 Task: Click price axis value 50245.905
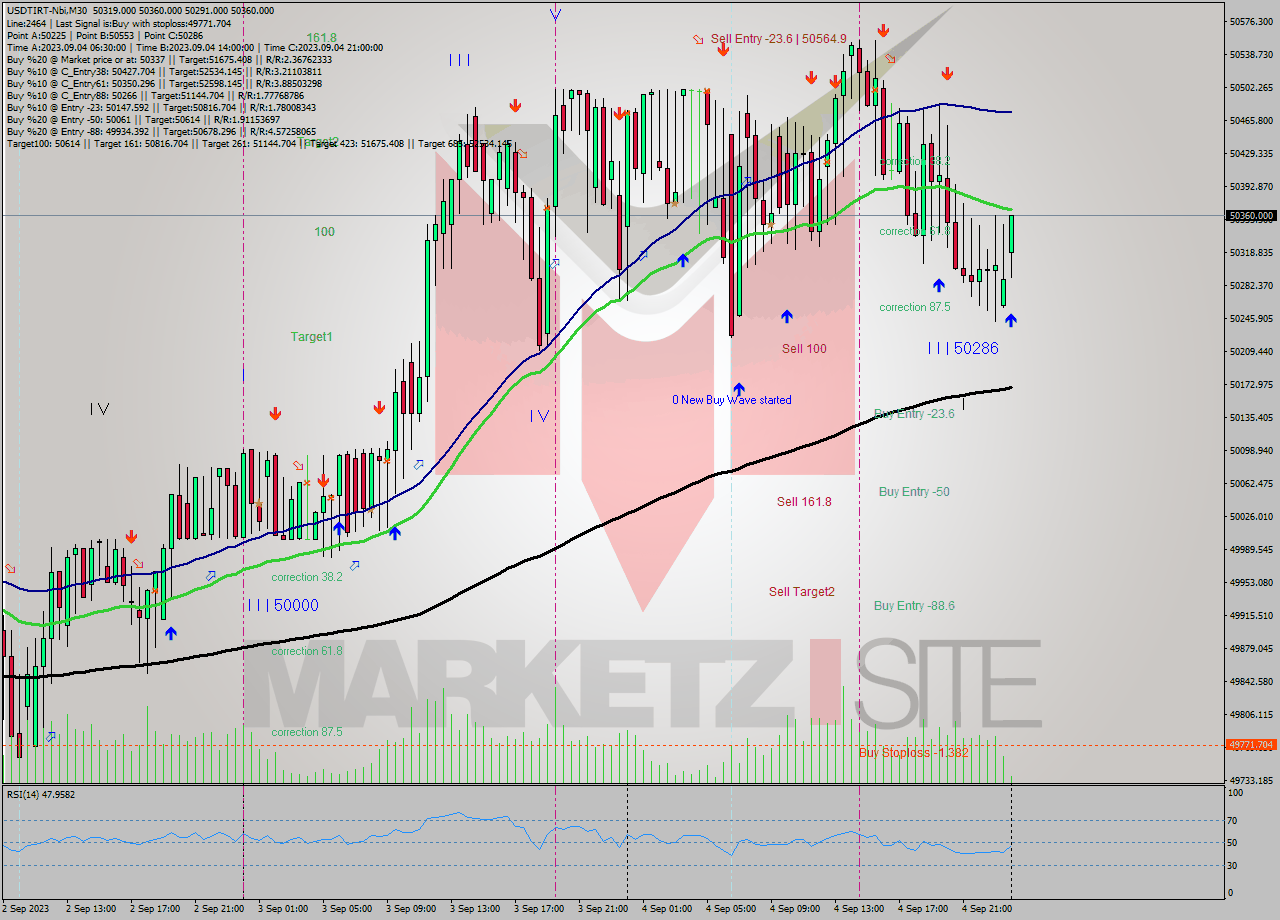1251,318
